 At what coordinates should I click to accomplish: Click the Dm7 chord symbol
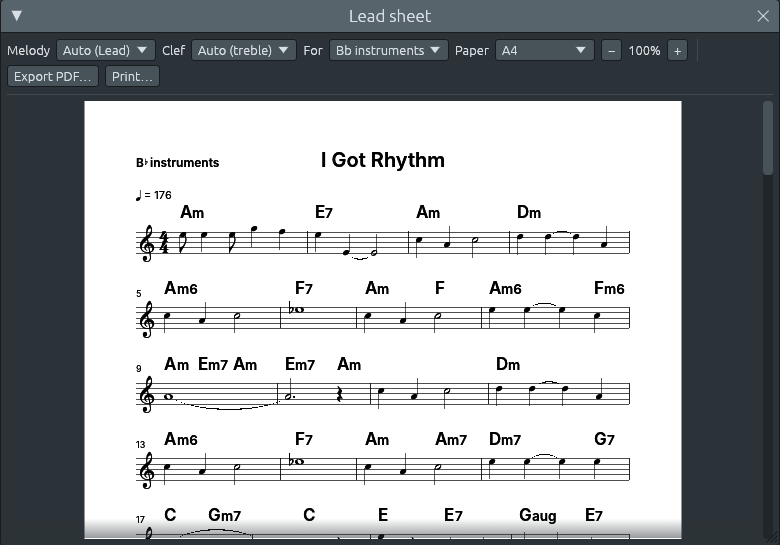click(505, 439)
